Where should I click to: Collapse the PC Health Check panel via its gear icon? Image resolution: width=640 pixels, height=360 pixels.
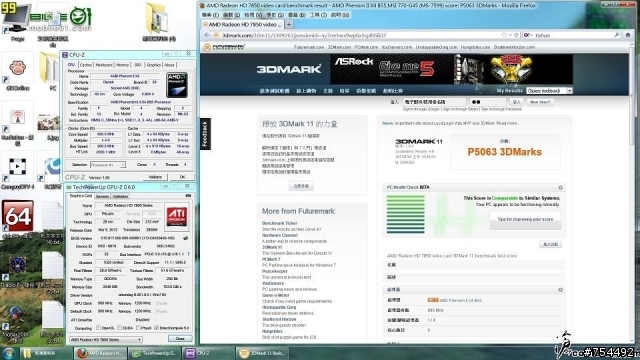(560, 188)
